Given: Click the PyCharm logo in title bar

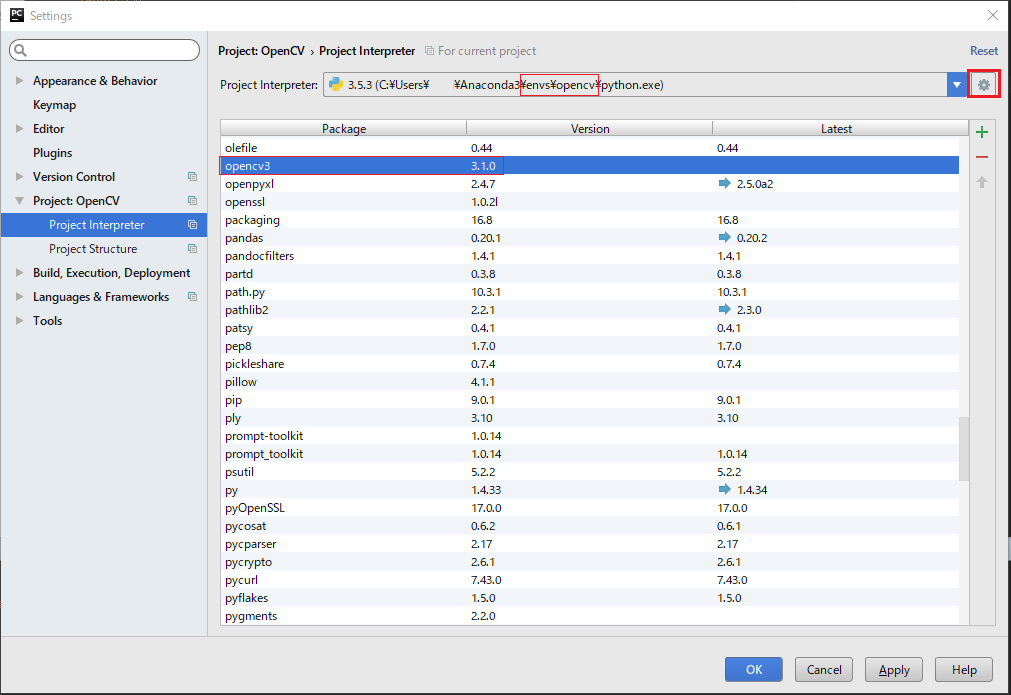Looking at the screenshot, I should 17,15.
